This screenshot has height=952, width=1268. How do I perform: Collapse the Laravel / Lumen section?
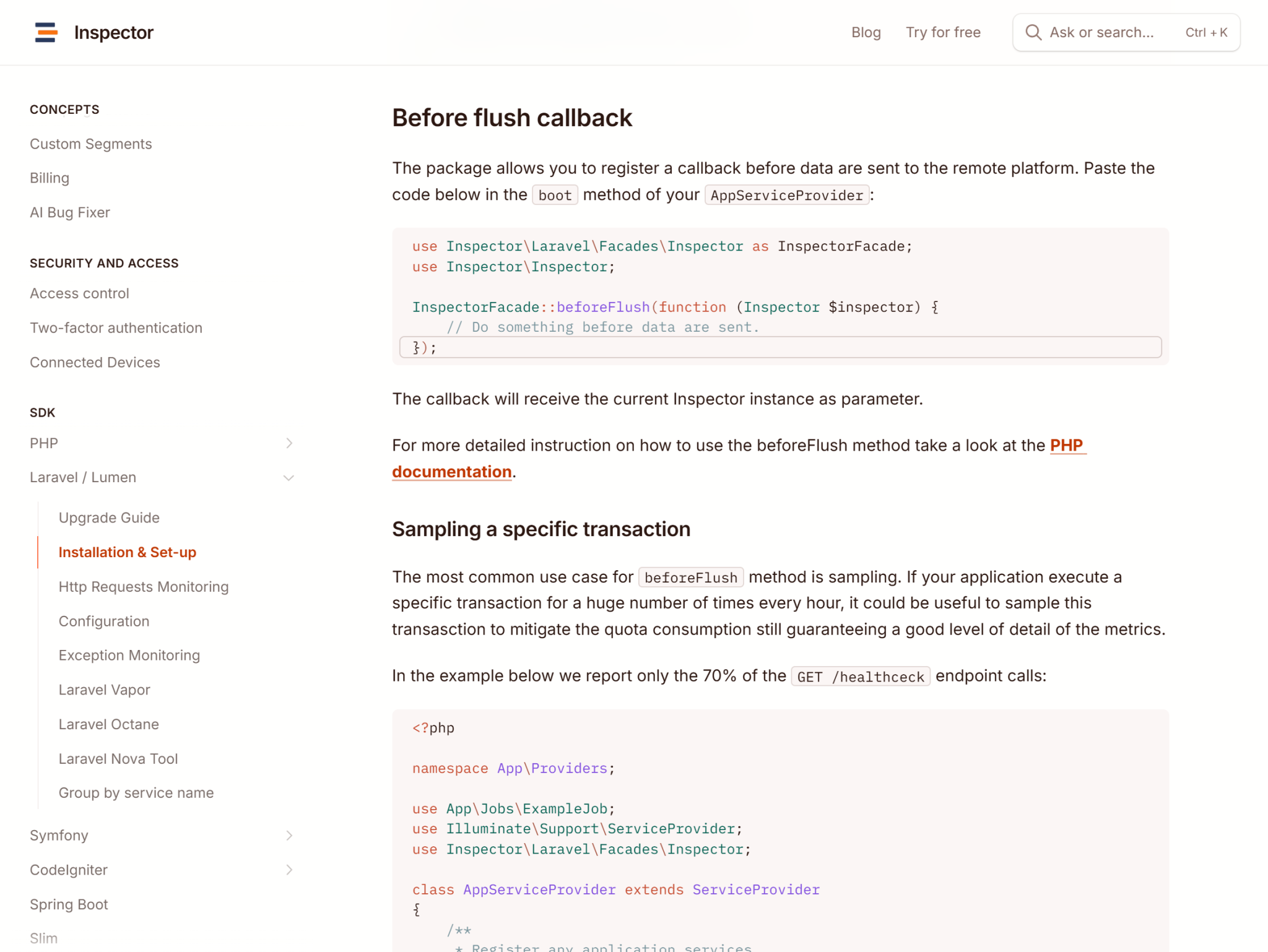[x=289, y=477]
